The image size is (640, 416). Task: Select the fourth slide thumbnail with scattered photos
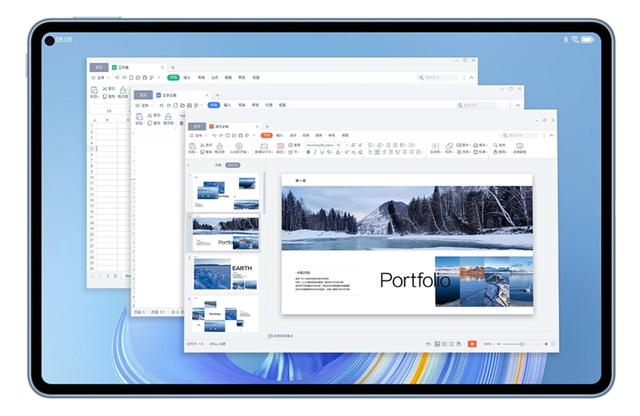click(x=225, y=315)
